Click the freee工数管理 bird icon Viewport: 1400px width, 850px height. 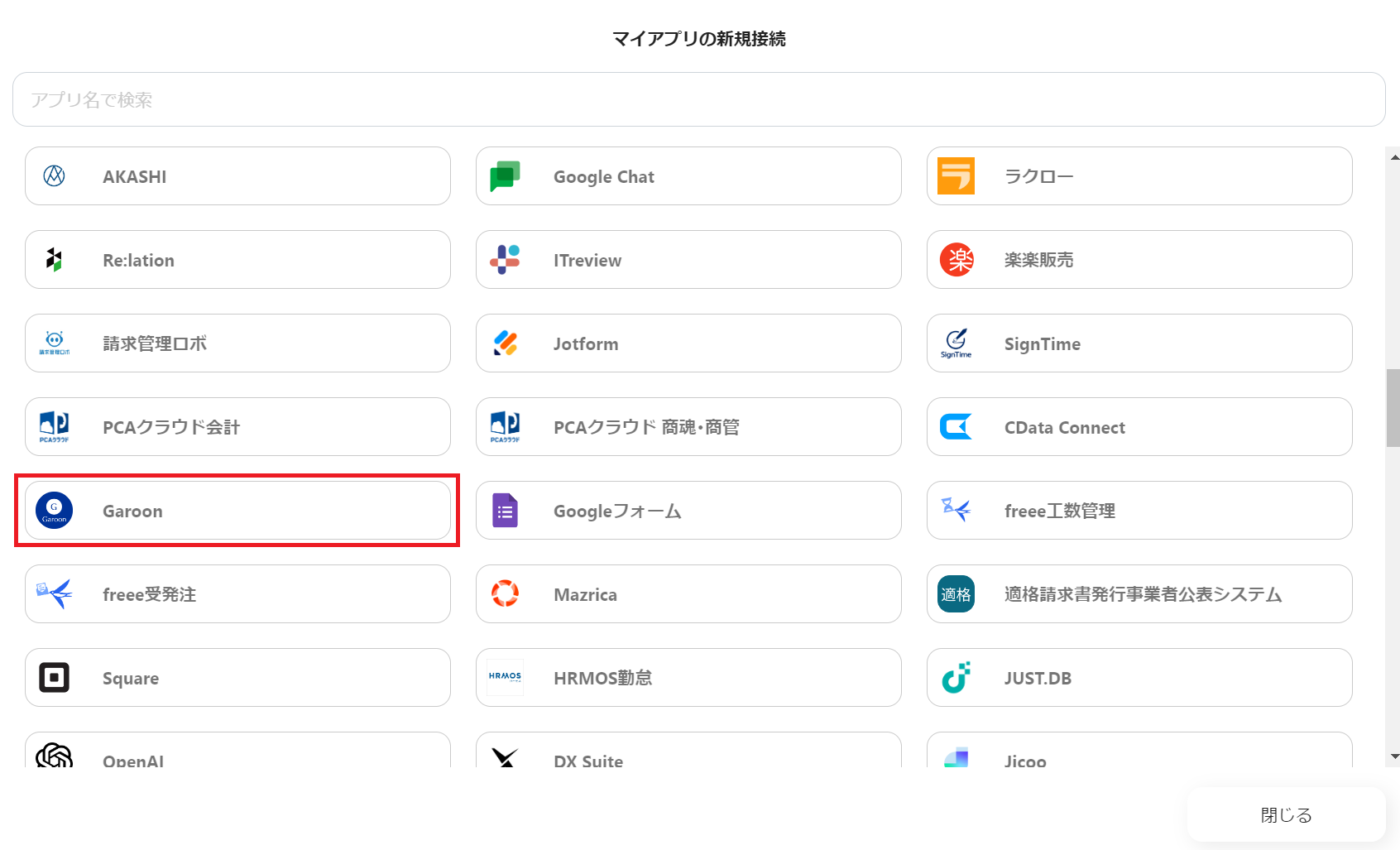pos(956,509)
